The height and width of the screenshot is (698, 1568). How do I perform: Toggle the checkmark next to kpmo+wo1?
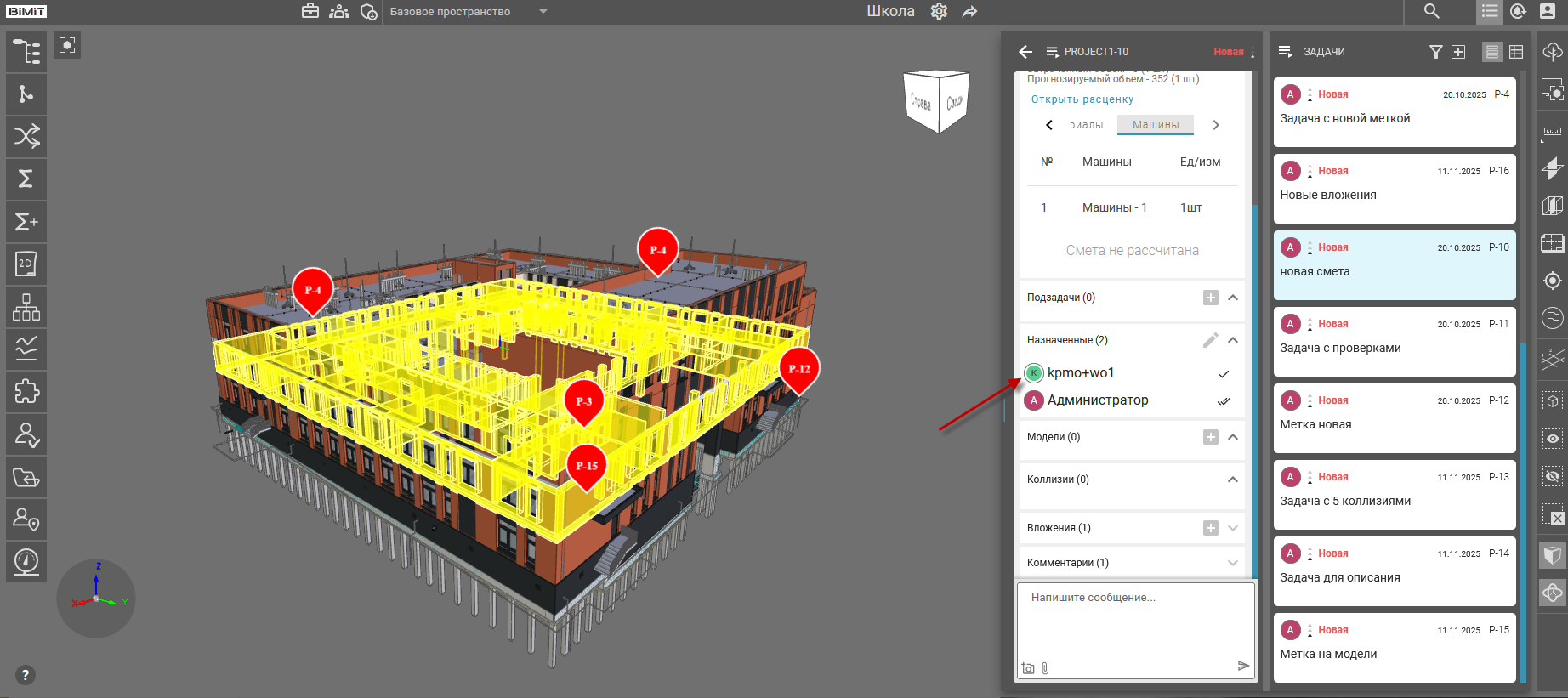[1224, 374]
